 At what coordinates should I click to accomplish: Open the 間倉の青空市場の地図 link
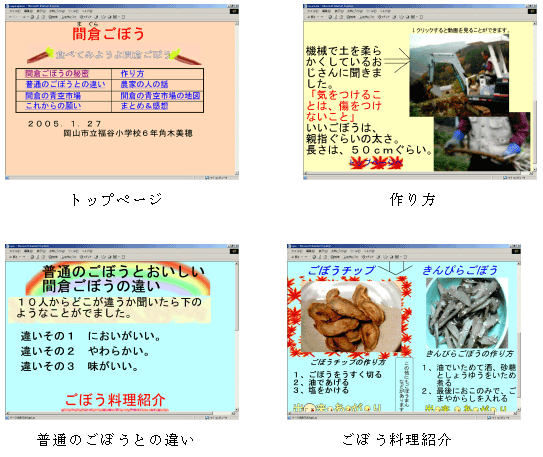coord(160,96)
